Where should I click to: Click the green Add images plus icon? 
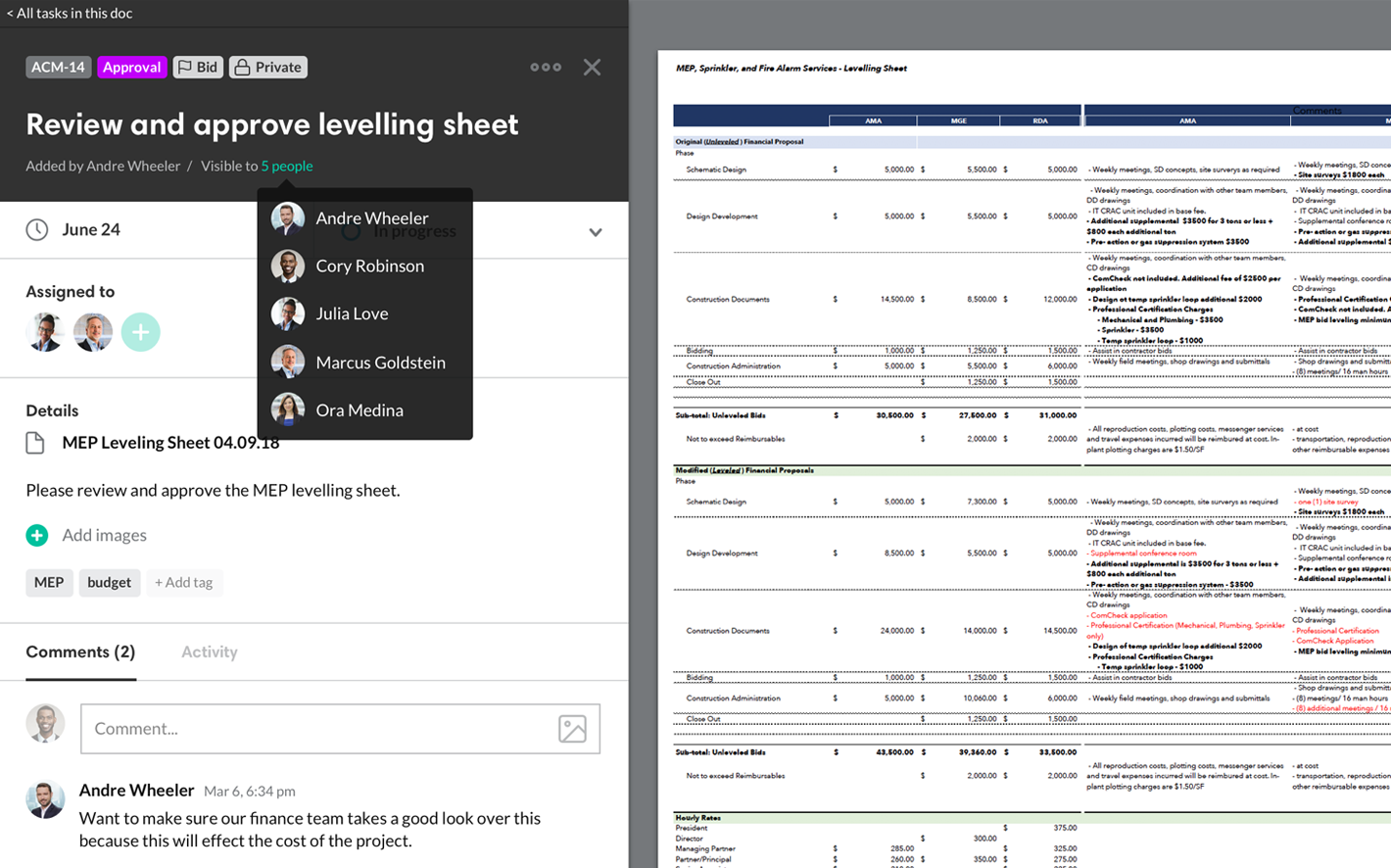tap(37, 535)
